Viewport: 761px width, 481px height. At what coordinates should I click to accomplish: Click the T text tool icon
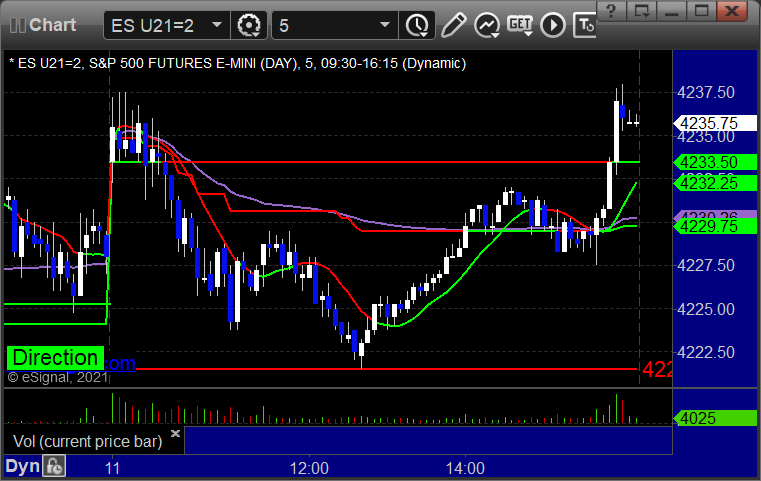(x=585, y=25)
